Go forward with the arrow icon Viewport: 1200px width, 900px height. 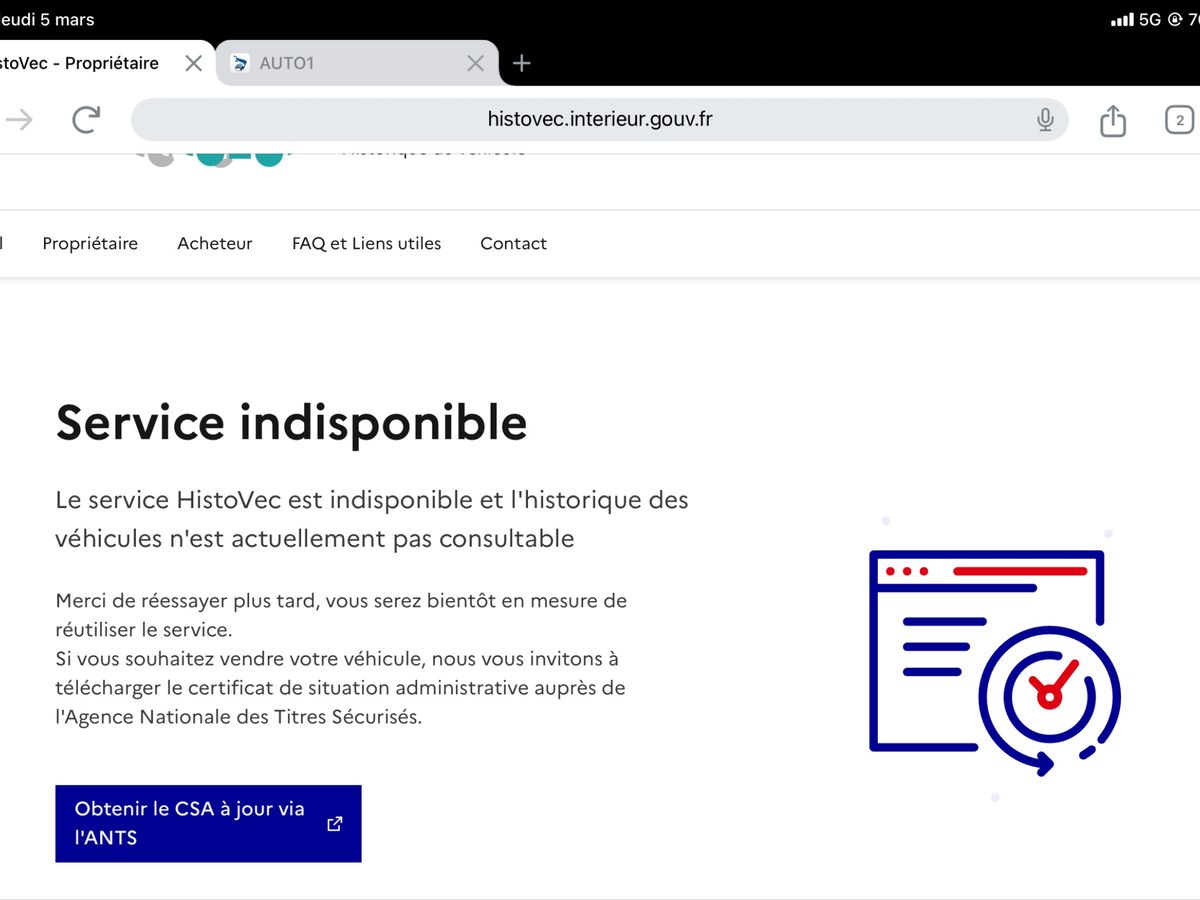click(20, 120)
